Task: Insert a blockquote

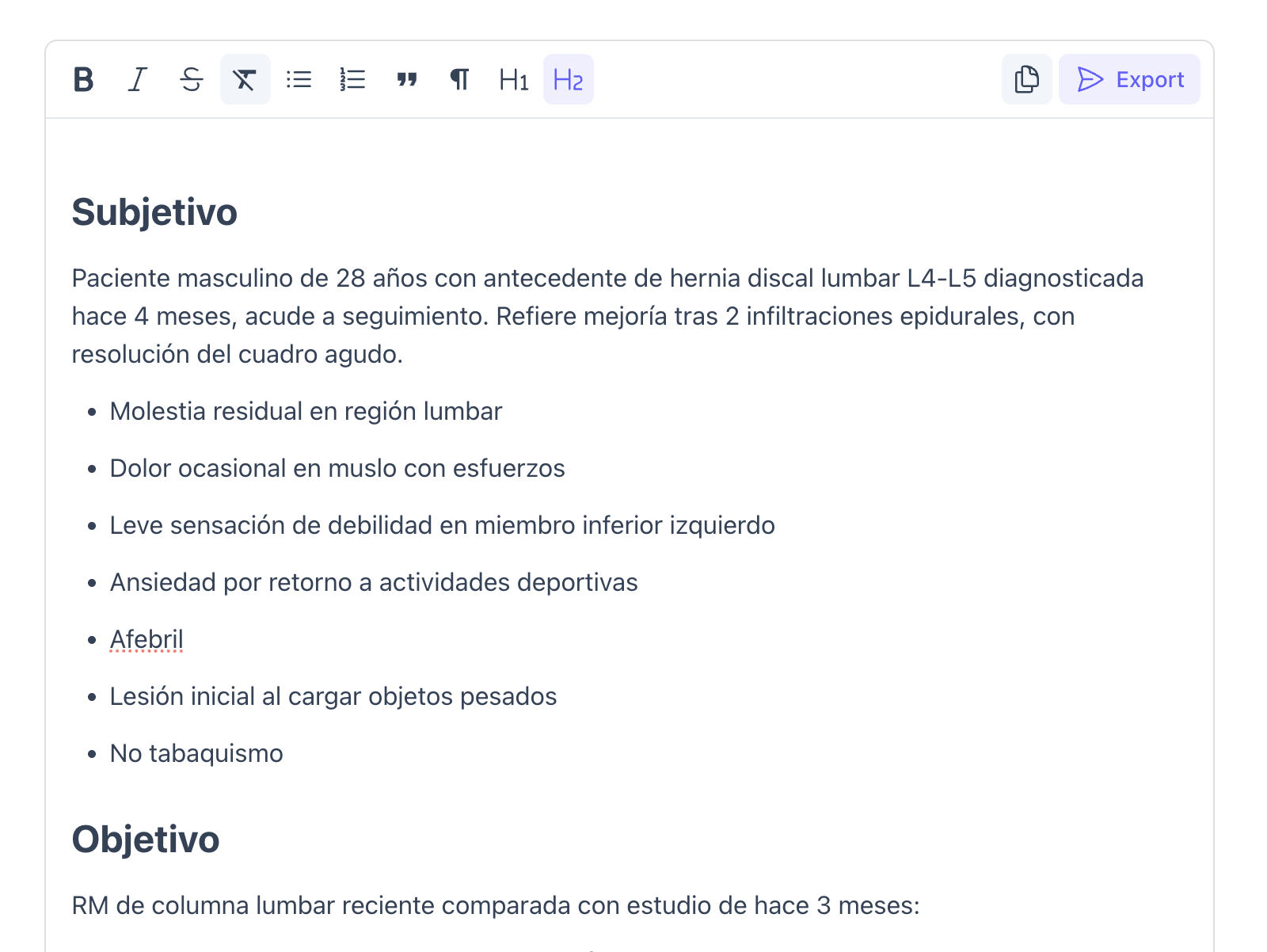Action: click(x=406, y=78)
